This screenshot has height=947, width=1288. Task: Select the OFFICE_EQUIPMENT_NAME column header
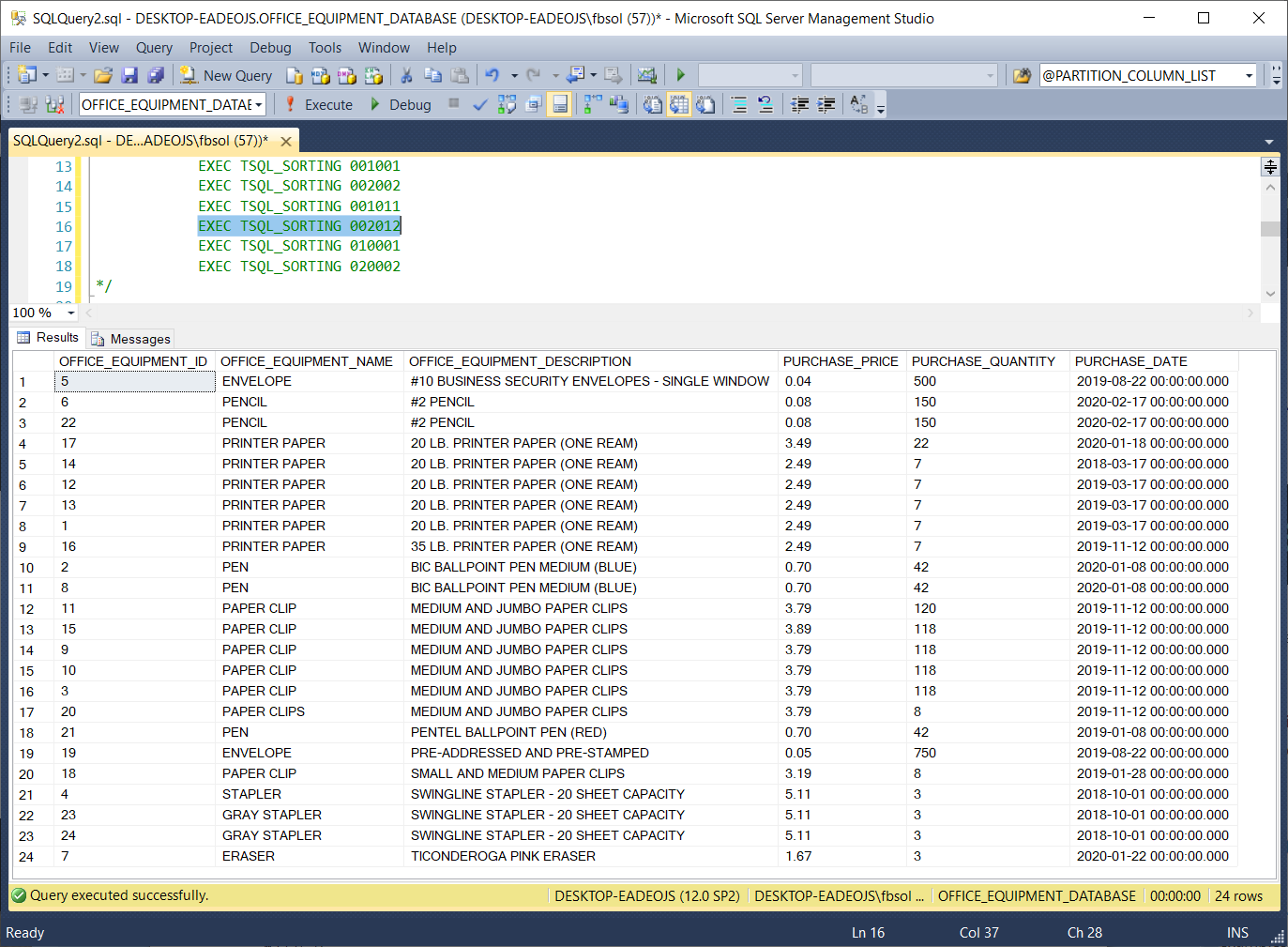tap(307, 361)
